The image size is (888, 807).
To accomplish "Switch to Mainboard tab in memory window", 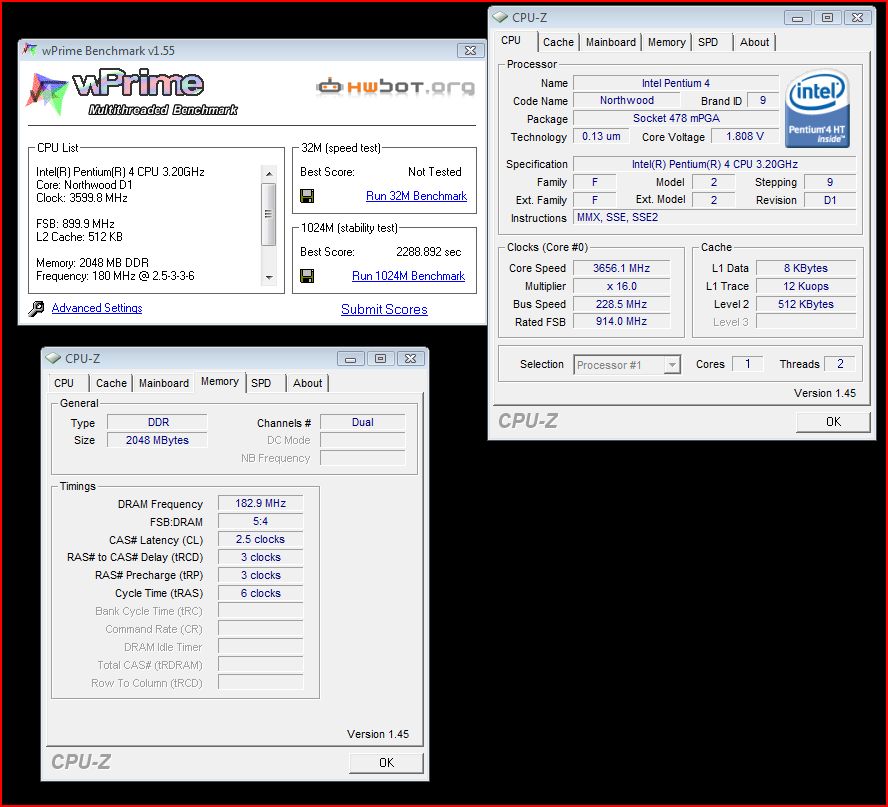I will [164, 383].
